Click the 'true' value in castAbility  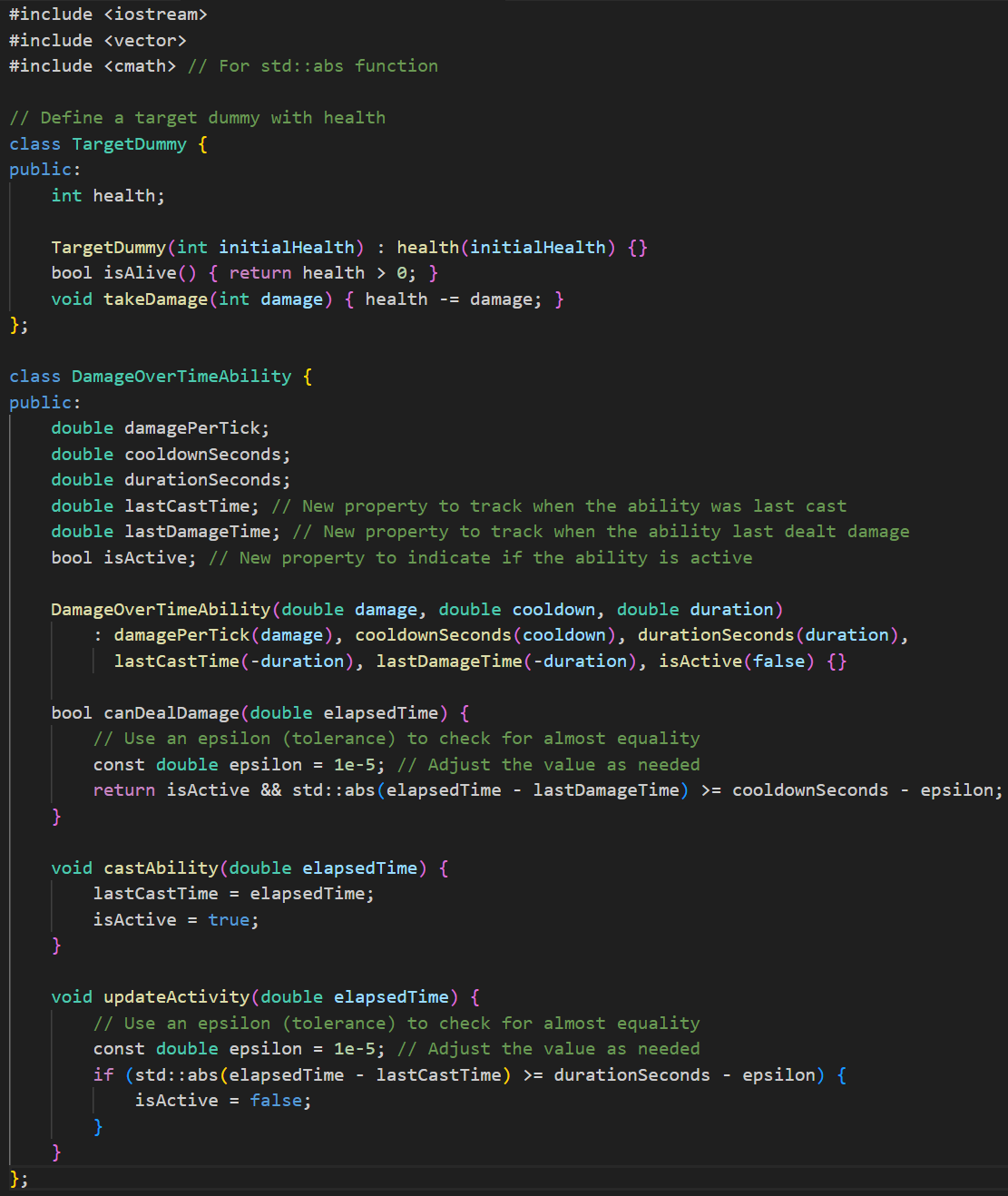pyautogui.click(x=229, y=920)
